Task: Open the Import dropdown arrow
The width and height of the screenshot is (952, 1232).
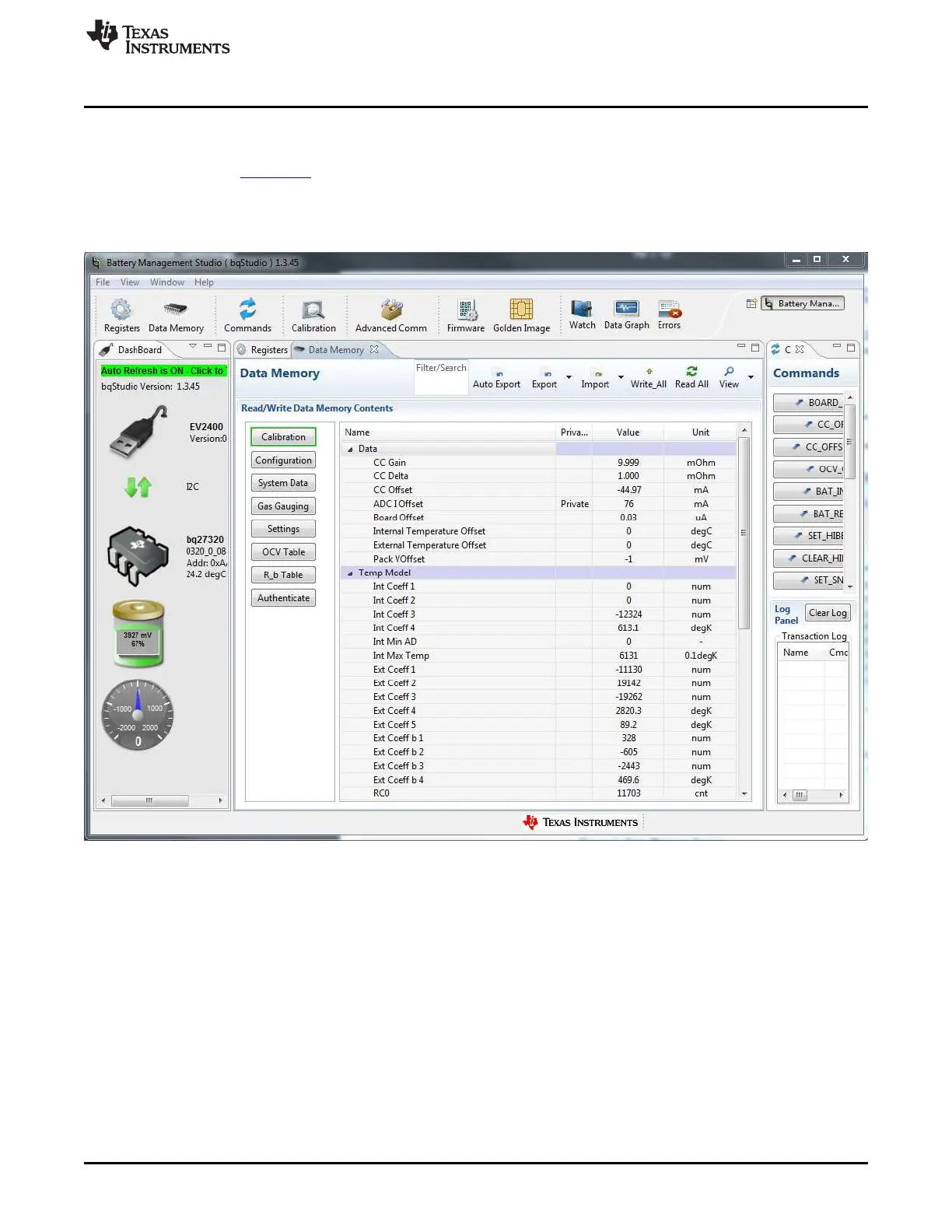Action: click(x=621, y=377)
